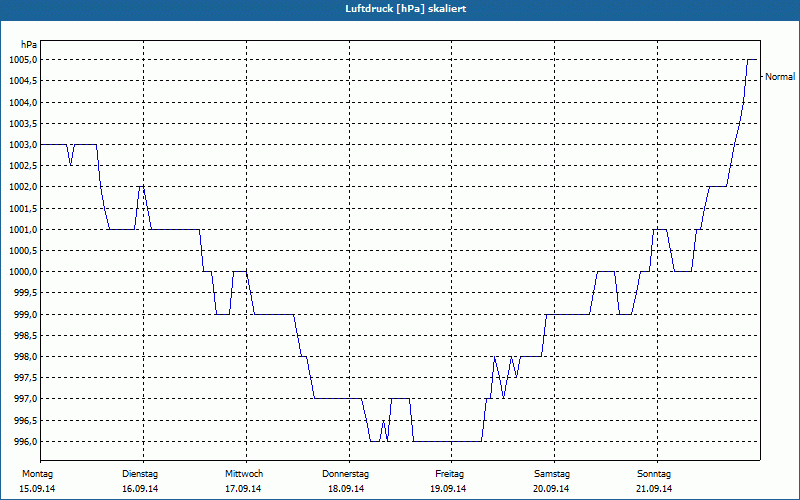Click the title 'Luftdruck [hPa] skaliert'
Viewport: 800px width, 500px height.
405,9
